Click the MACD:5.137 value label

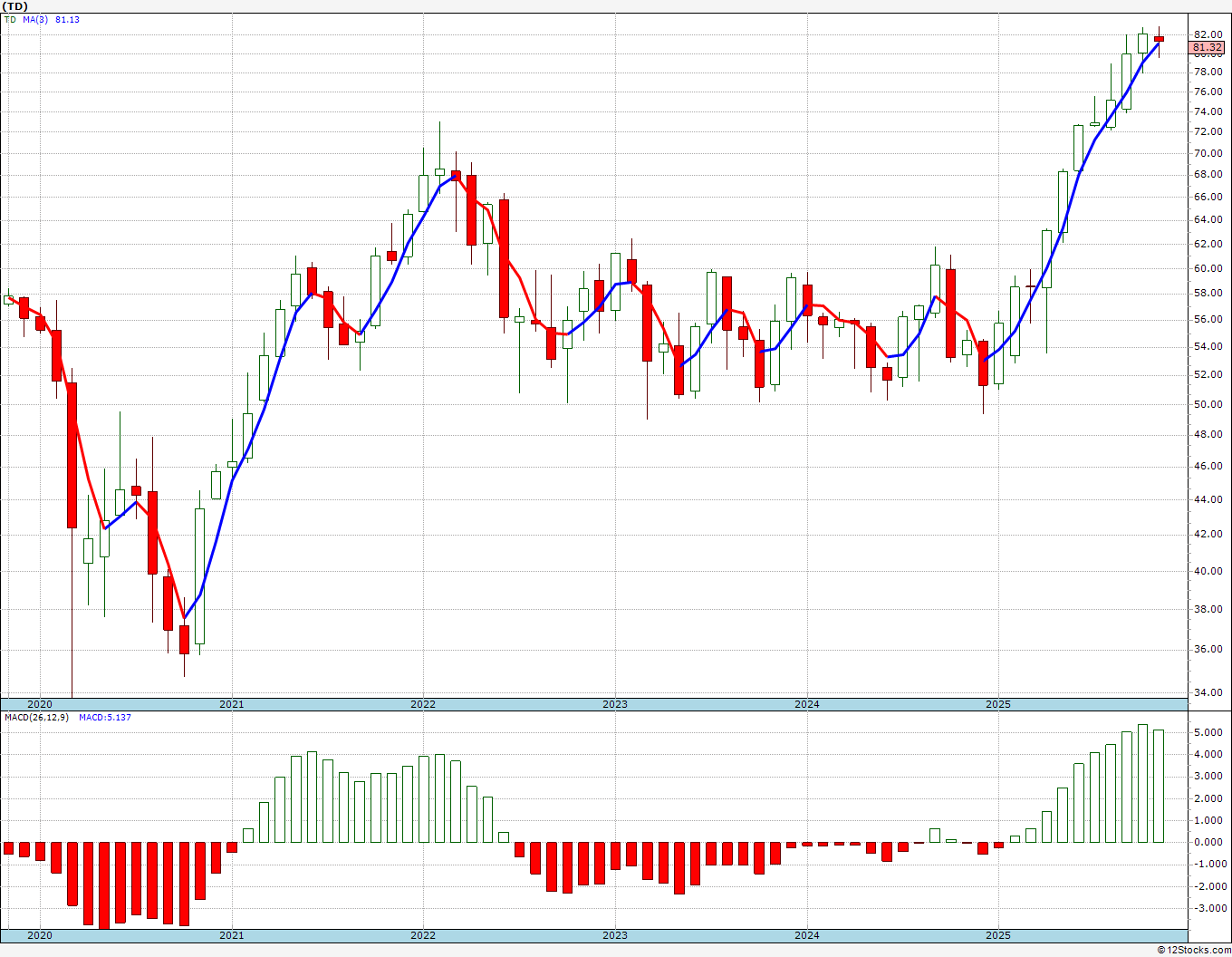[x=105, y=717]
